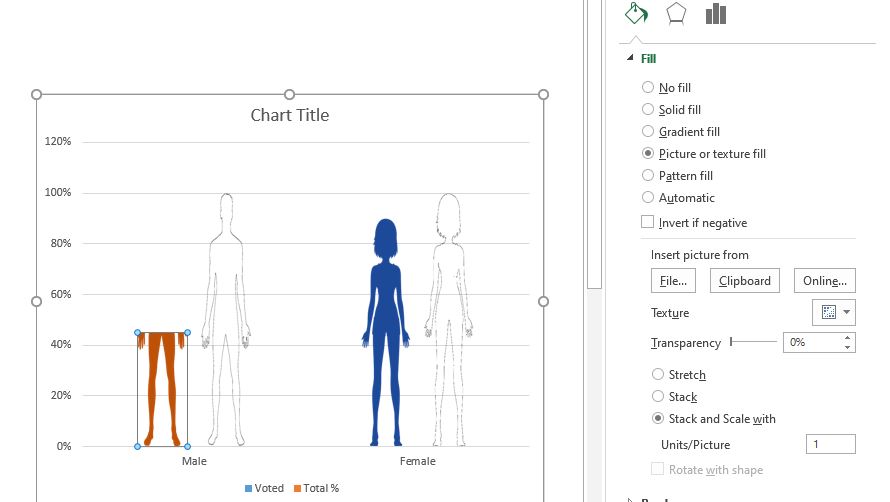The width and height of the screenshot is (890, 502).
Task: Insert picture from File button
Action: (673, 281)
